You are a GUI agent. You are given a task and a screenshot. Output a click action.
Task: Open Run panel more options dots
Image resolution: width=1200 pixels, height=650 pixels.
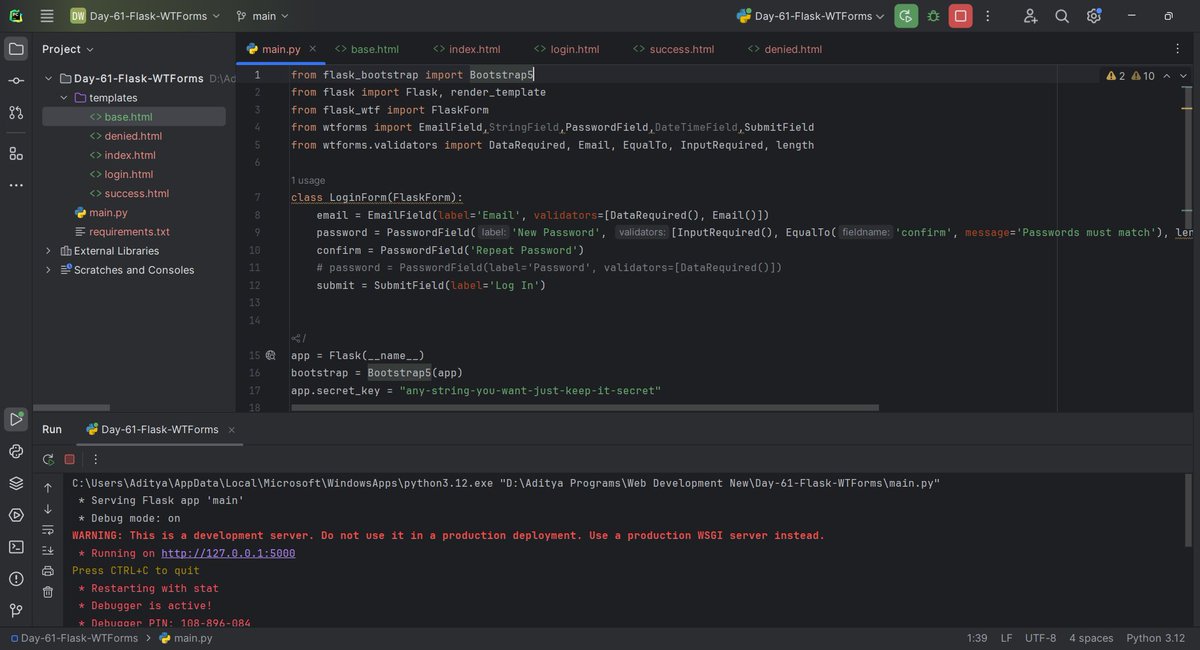coord(96,459)
